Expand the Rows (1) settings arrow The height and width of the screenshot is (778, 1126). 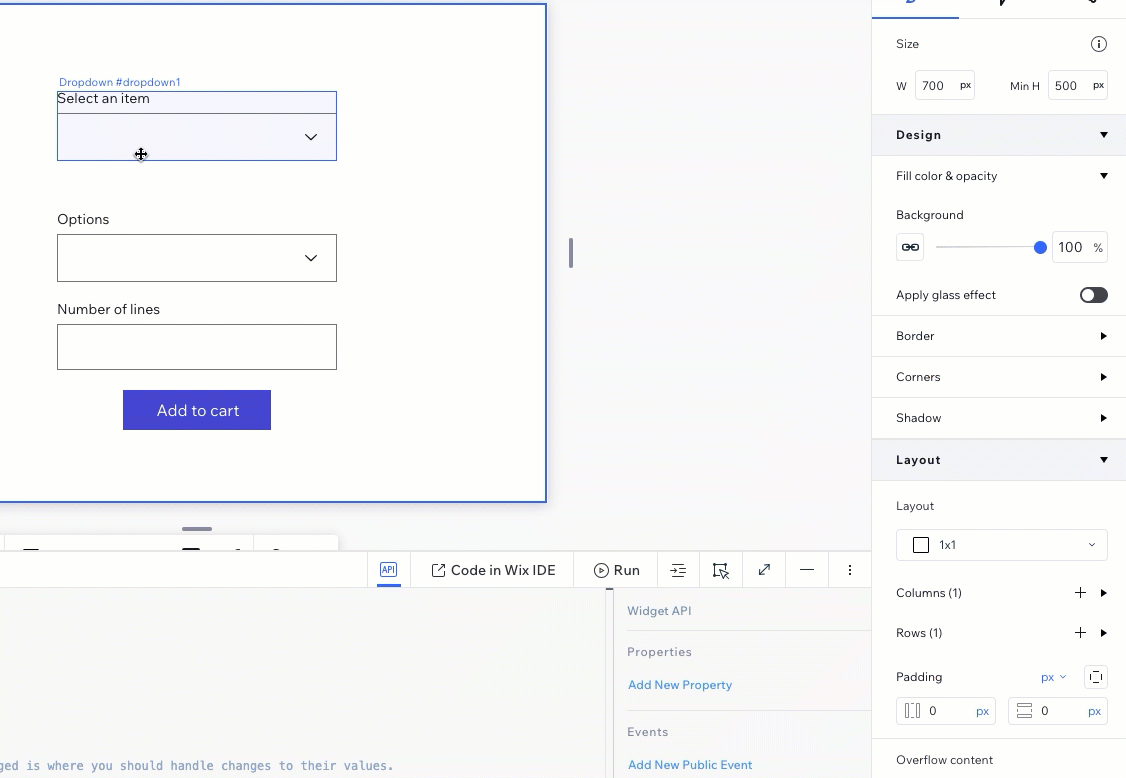(1104, 633)
